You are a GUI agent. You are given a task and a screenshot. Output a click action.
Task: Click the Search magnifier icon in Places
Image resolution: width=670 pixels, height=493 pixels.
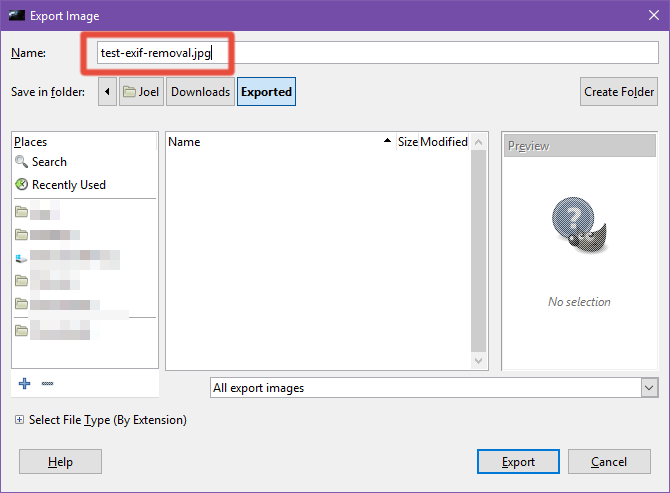pos(21,162)
